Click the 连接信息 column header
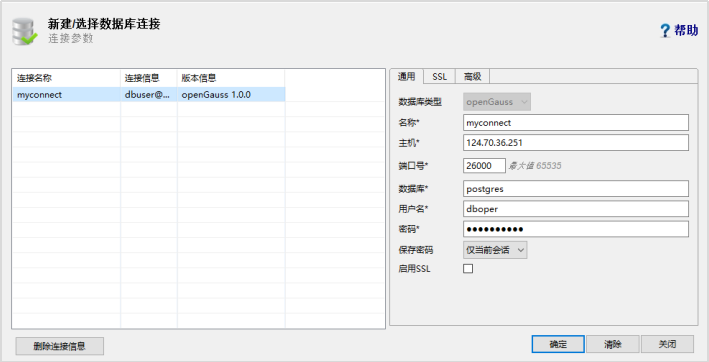709x362 pixels. (x=149, y=78)
